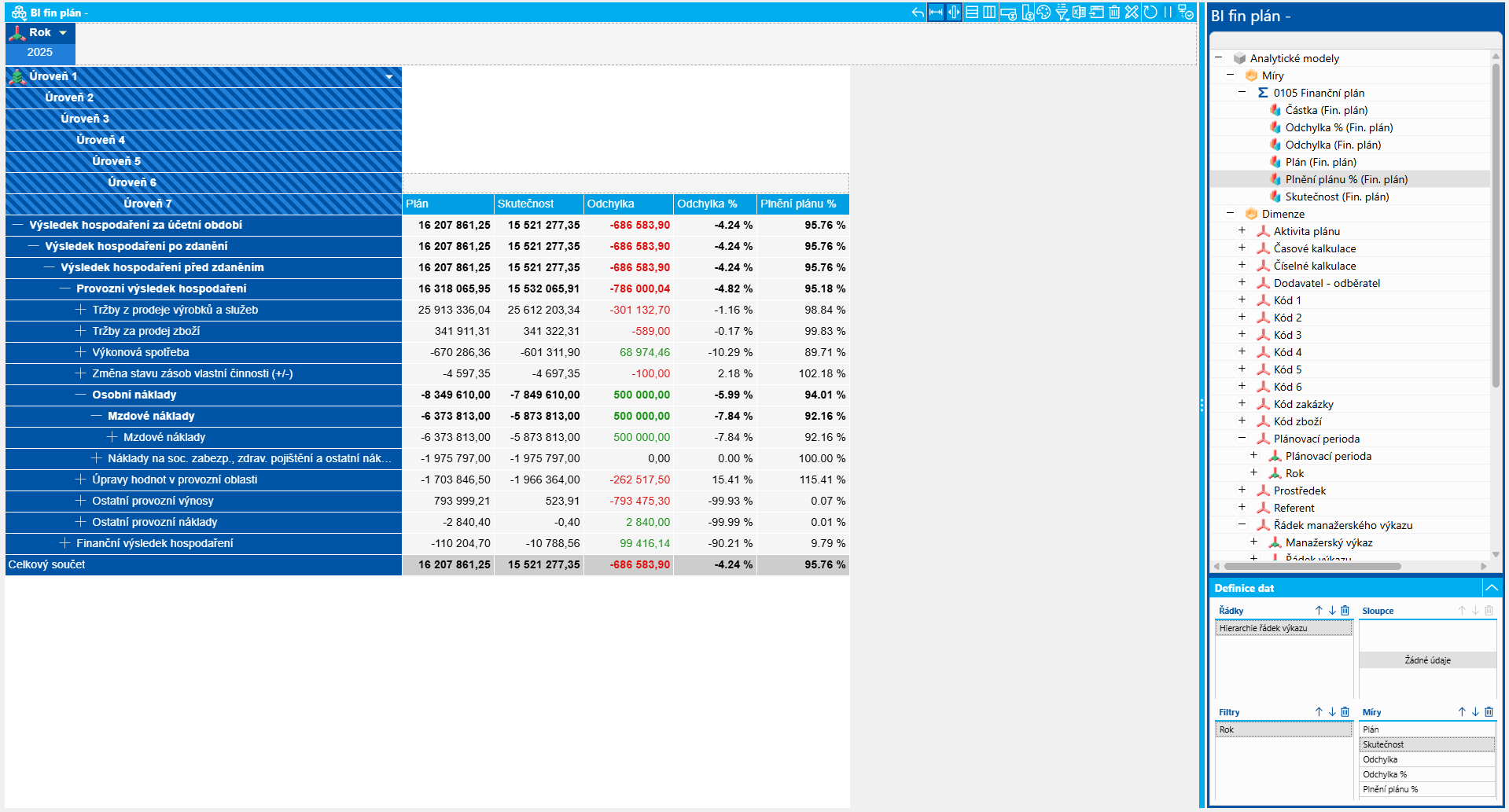The image size is (1509, 812).
Task: Click the Skutečnost column header
Action: 539,204
